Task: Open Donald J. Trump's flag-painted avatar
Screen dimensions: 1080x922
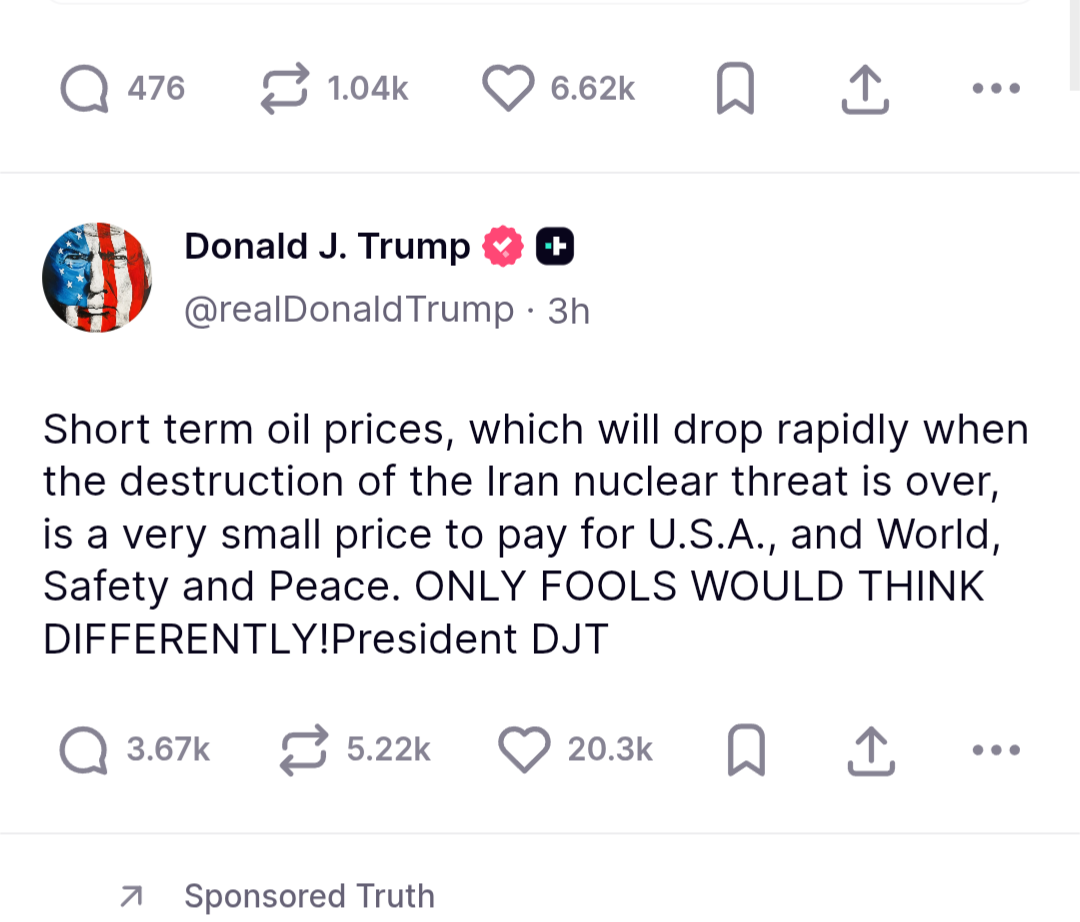Action: [97, 278]
